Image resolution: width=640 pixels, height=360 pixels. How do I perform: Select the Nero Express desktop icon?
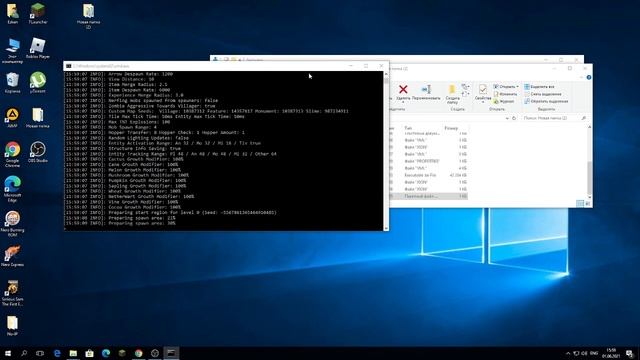12,256
